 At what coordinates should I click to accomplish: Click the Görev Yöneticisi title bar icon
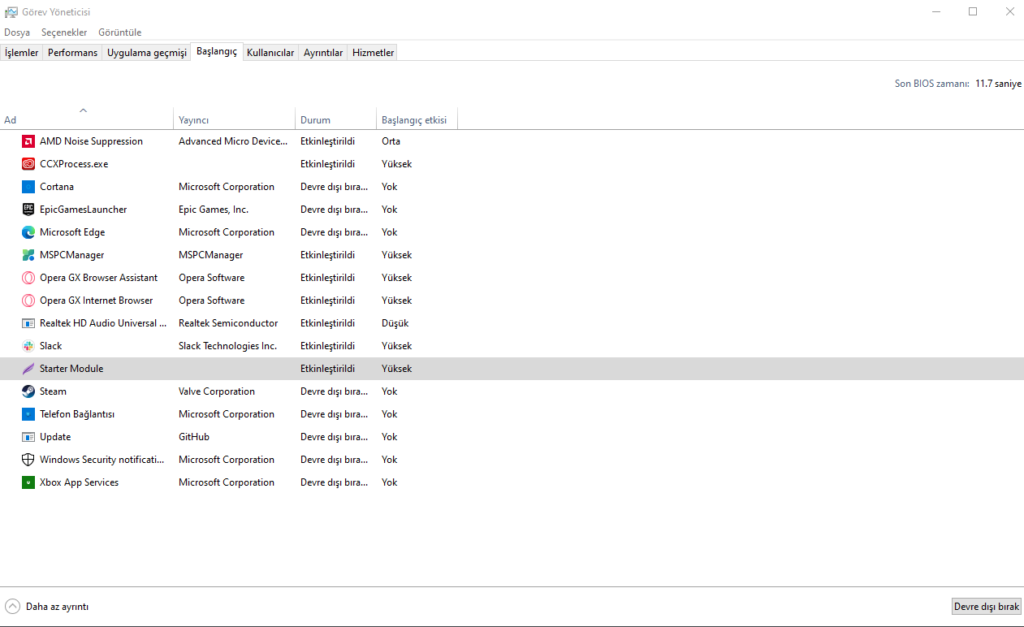(x=11, y=12)
